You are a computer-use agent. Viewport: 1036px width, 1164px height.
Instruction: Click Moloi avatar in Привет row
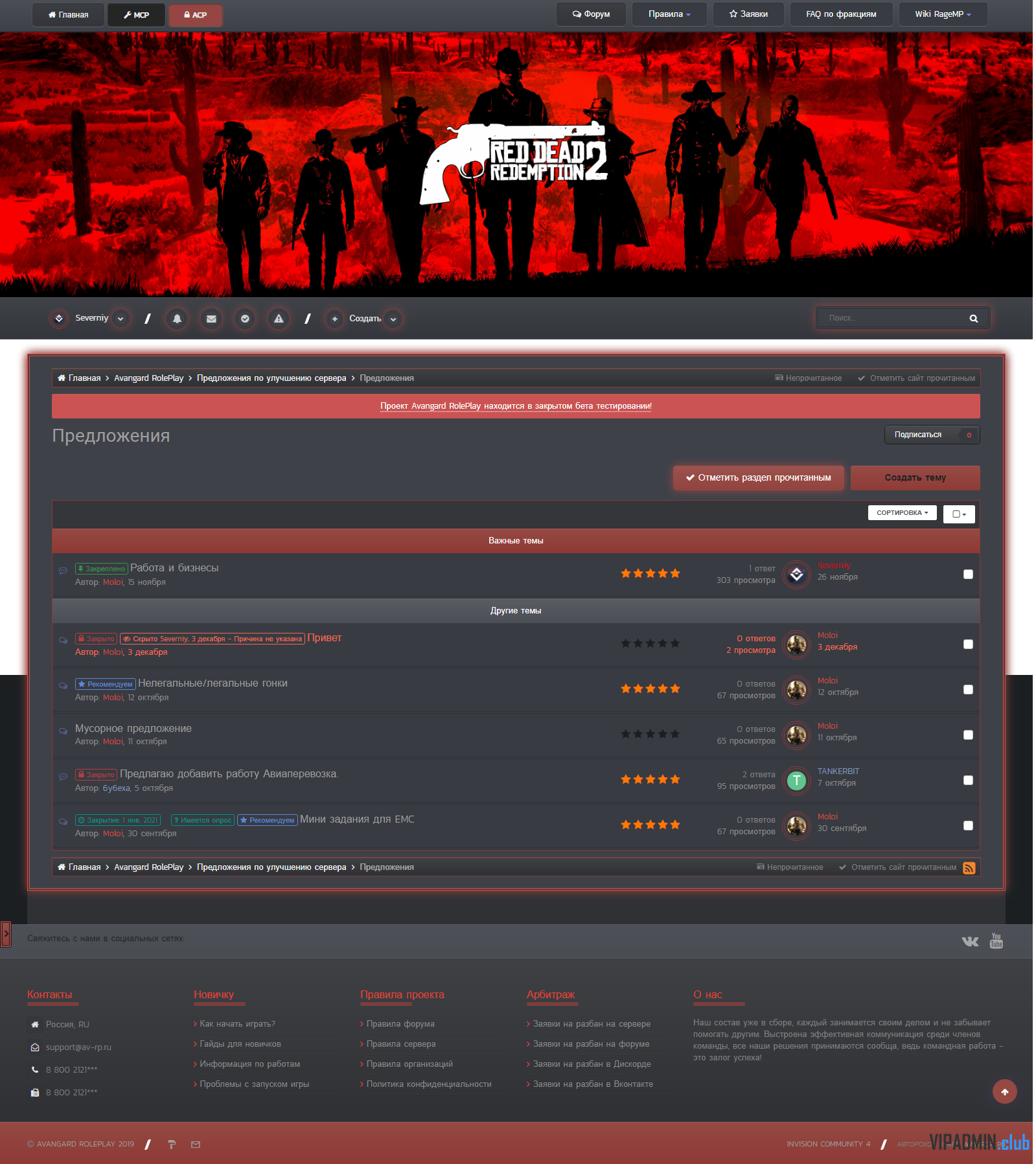tap(796, 645)
